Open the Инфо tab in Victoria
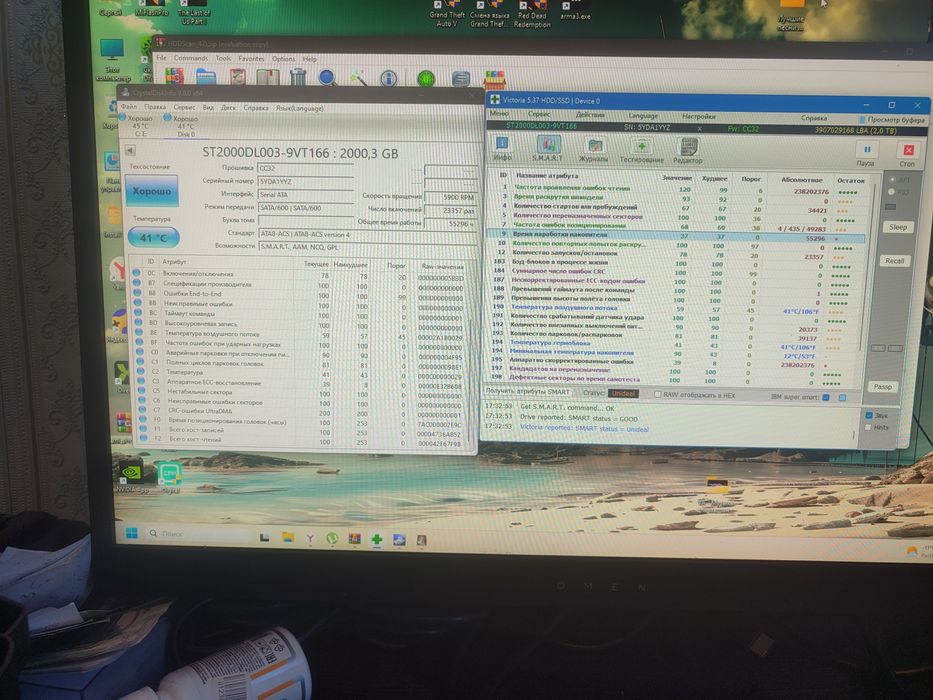The height and width of the screenshot is (700, 933). (502, 149)
